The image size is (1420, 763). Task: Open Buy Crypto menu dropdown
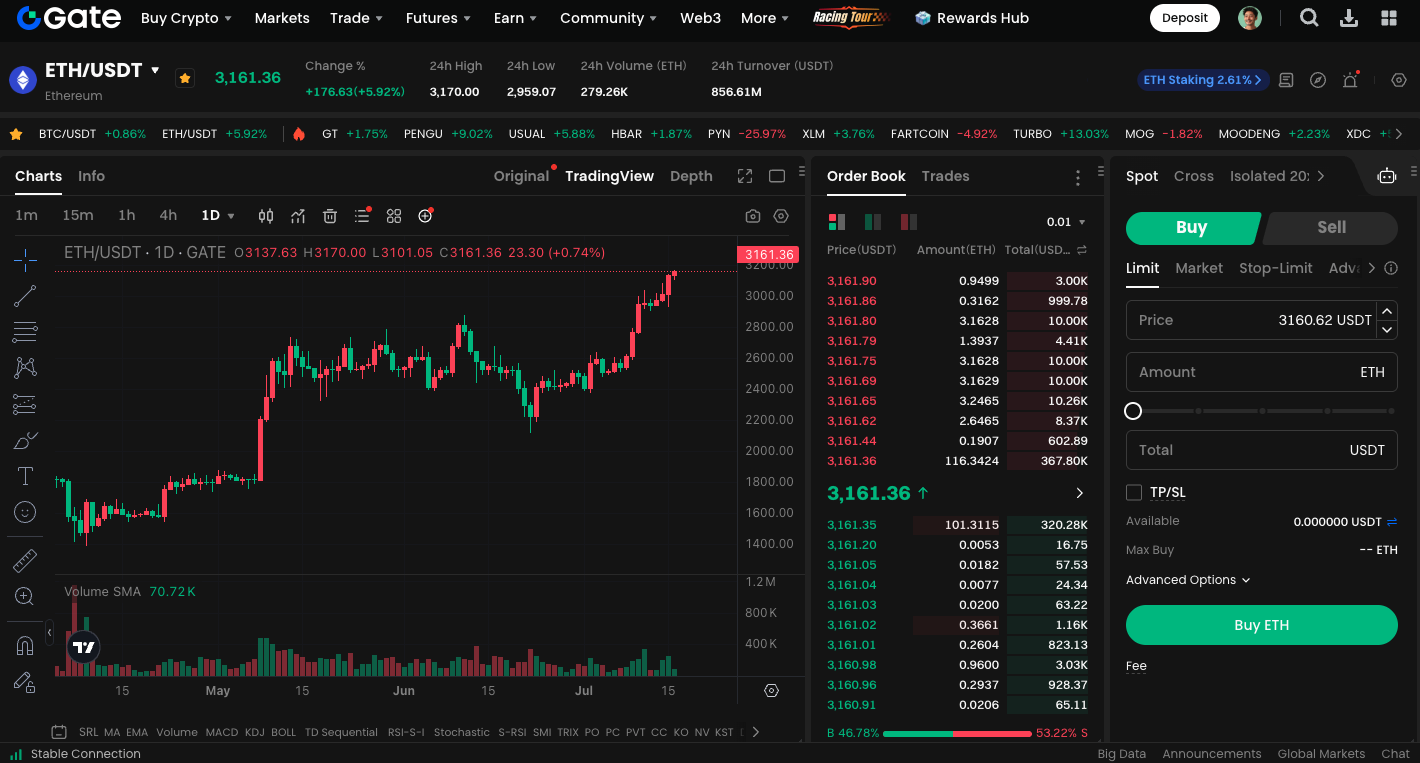click(x=186, y=18)
